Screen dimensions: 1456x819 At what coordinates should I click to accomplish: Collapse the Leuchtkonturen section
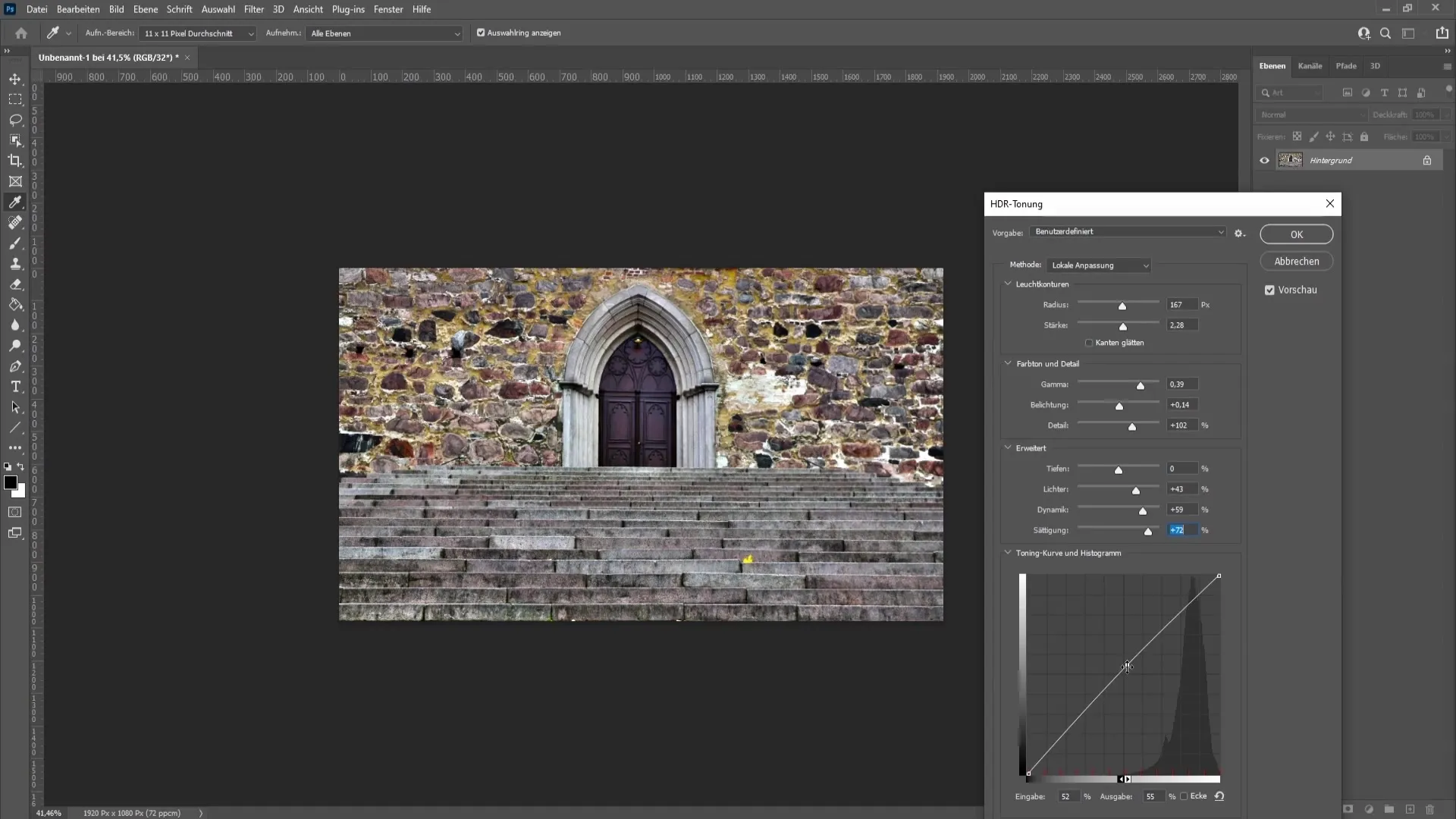tap(1008, 284)
